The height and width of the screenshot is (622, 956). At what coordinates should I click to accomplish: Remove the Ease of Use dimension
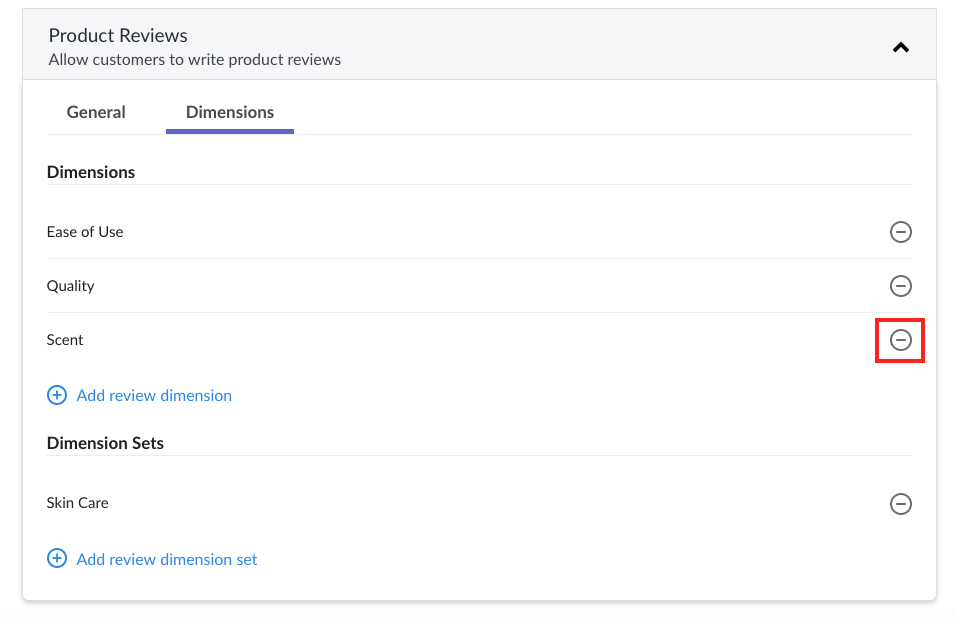(901, 232)
